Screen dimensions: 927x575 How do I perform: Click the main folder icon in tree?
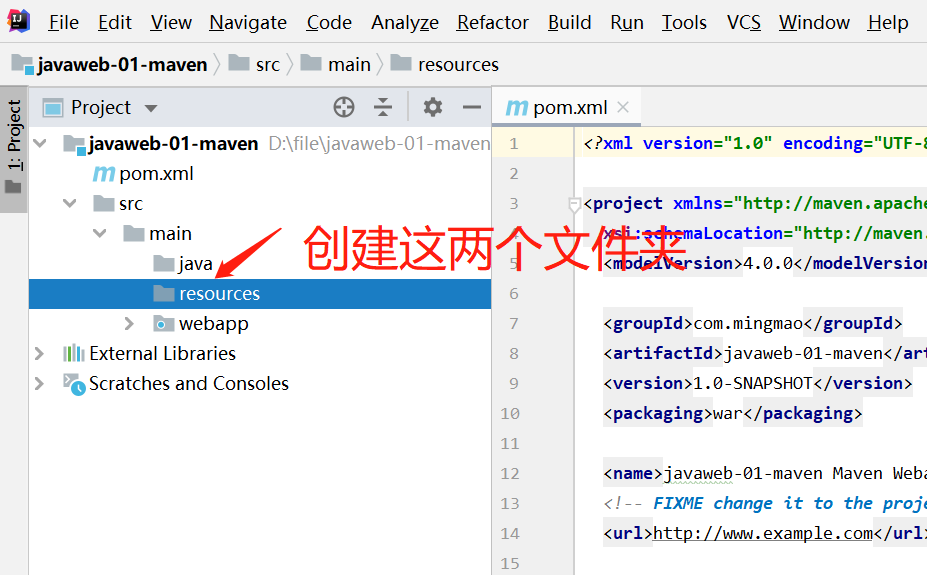[x=134, y=233]
